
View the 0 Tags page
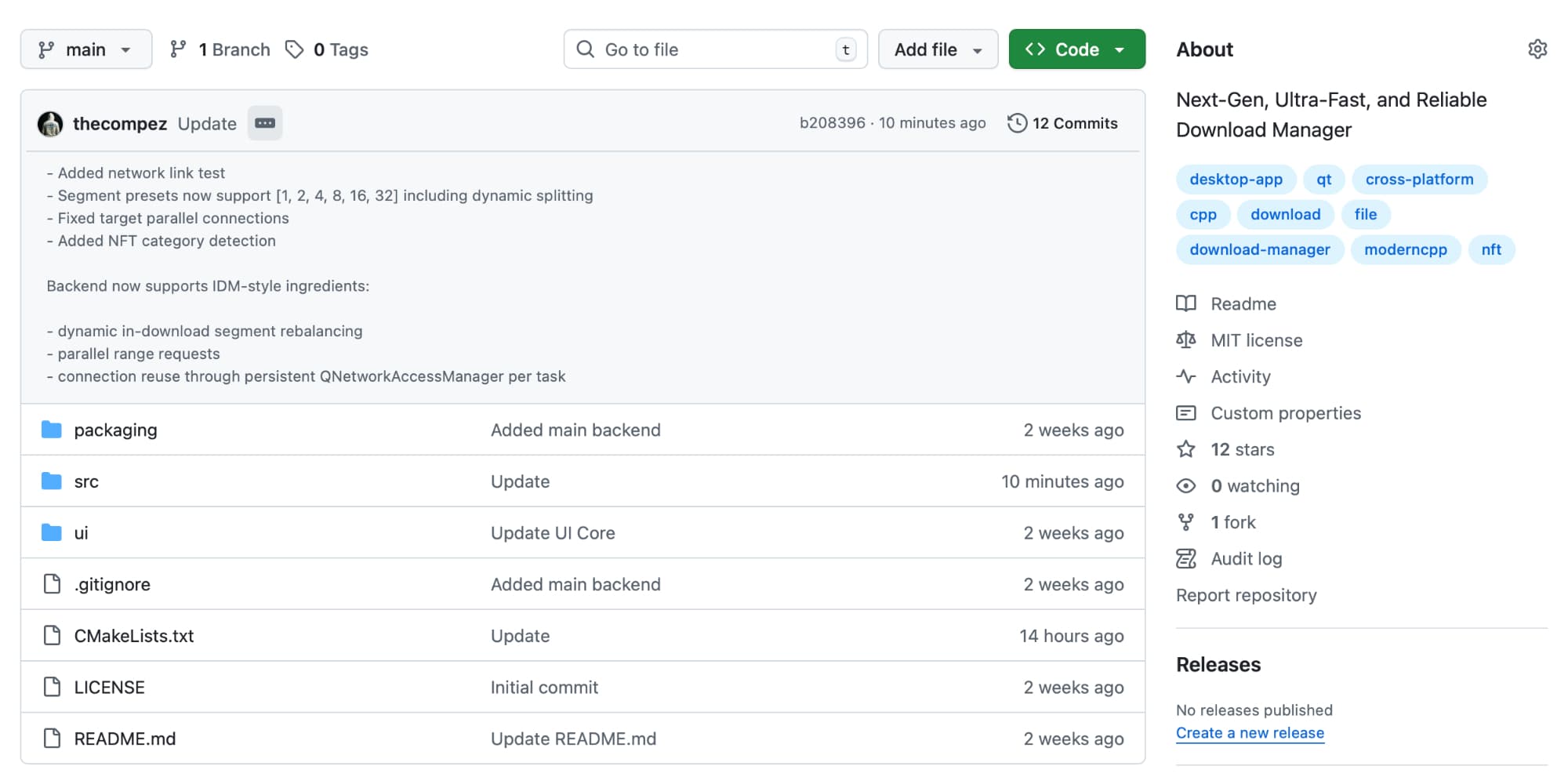click(327, 49)
